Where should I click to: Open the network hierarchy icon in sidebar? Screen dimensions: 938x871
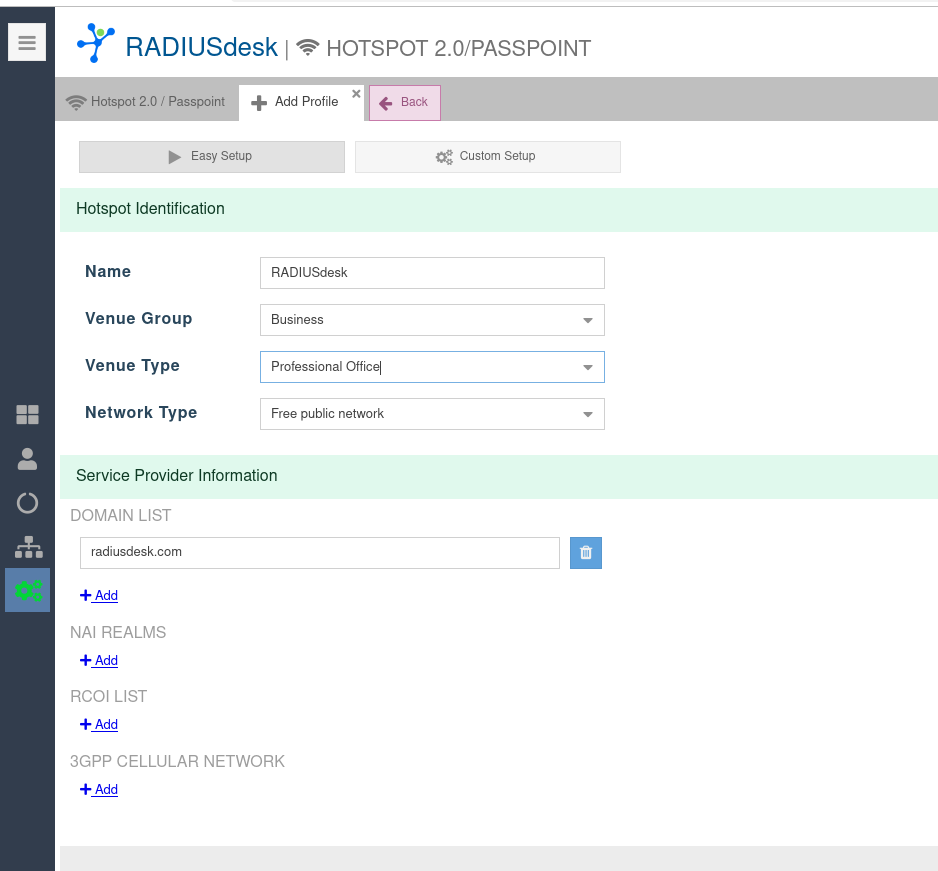[x=28, y=547]
